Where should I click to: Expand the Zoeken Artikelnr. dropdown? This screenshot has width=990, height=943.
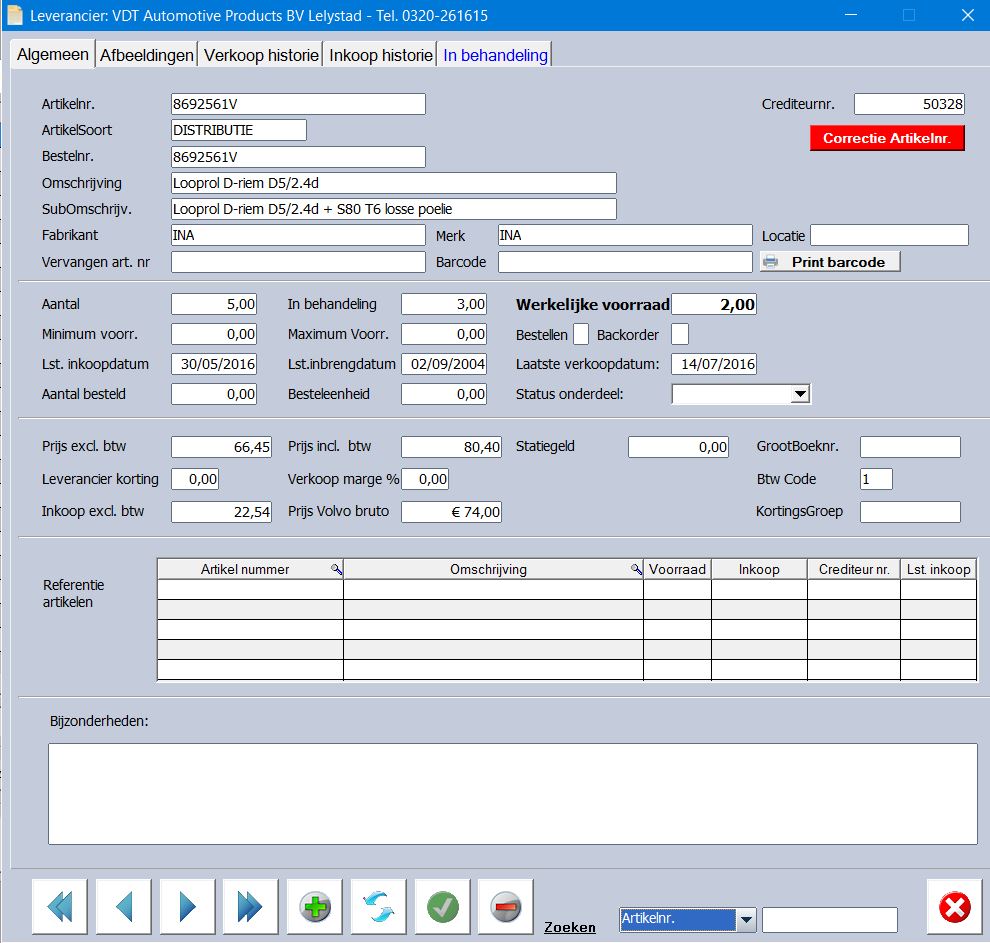(x=745, y=920)
